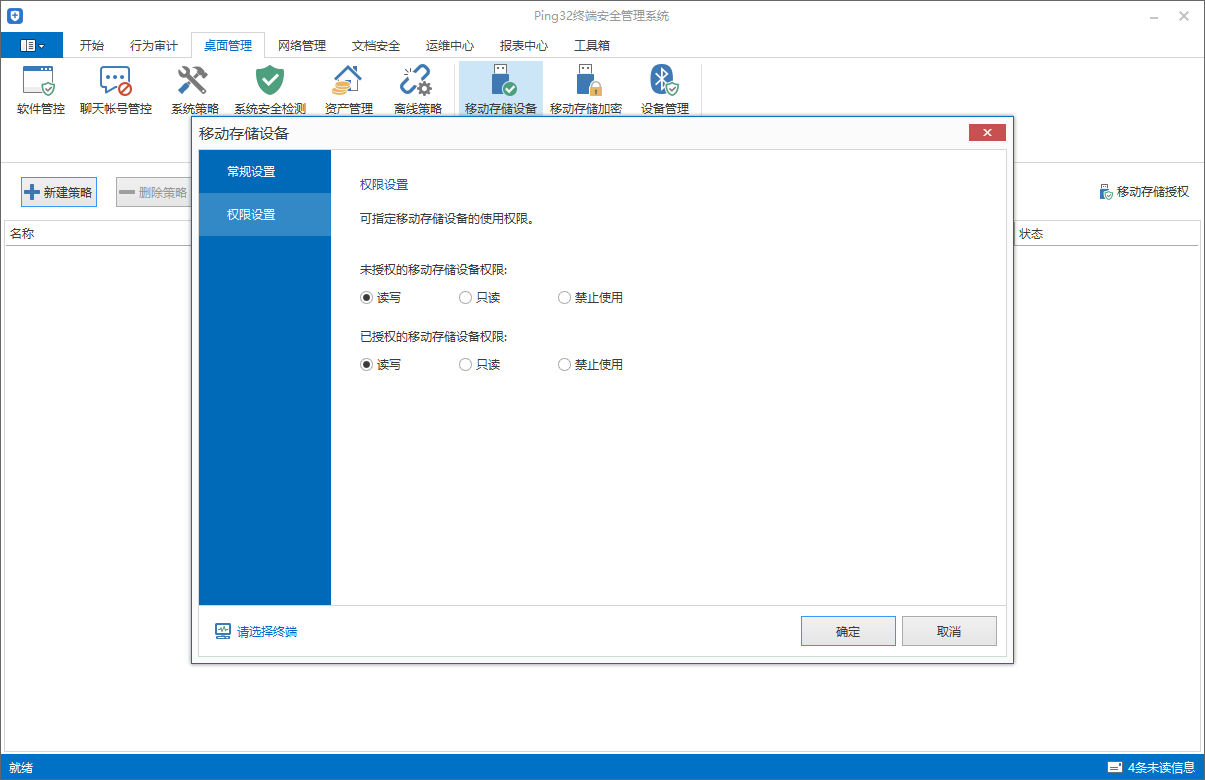Switch to the 文档安全 ribbon tab
This screenshot has height=780, width=1205.
[376, 46]
